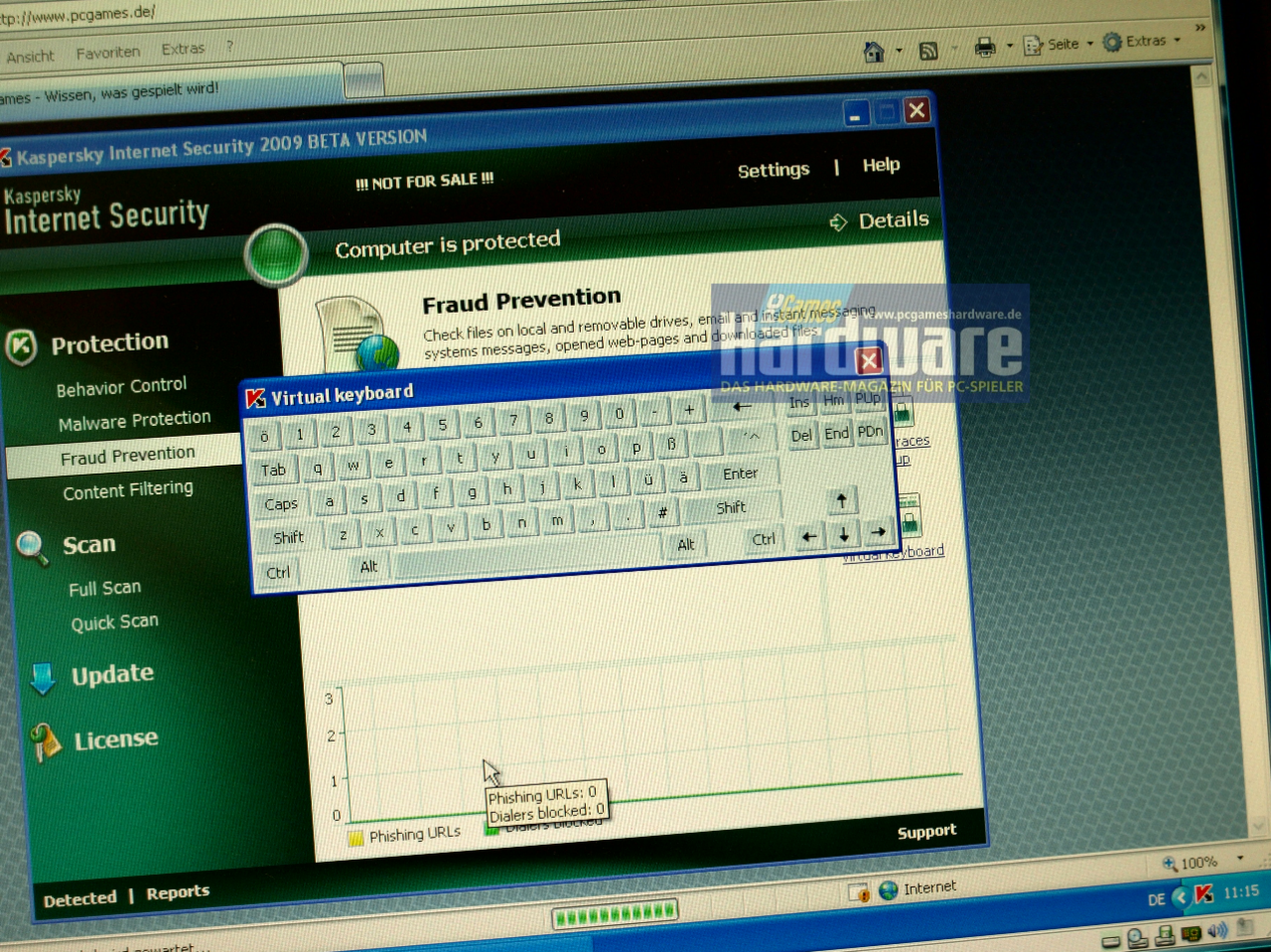The width and height of the screenshot is (1271, 952).
Task: Start Full Scan from sidebar
Action: (105, 589)
